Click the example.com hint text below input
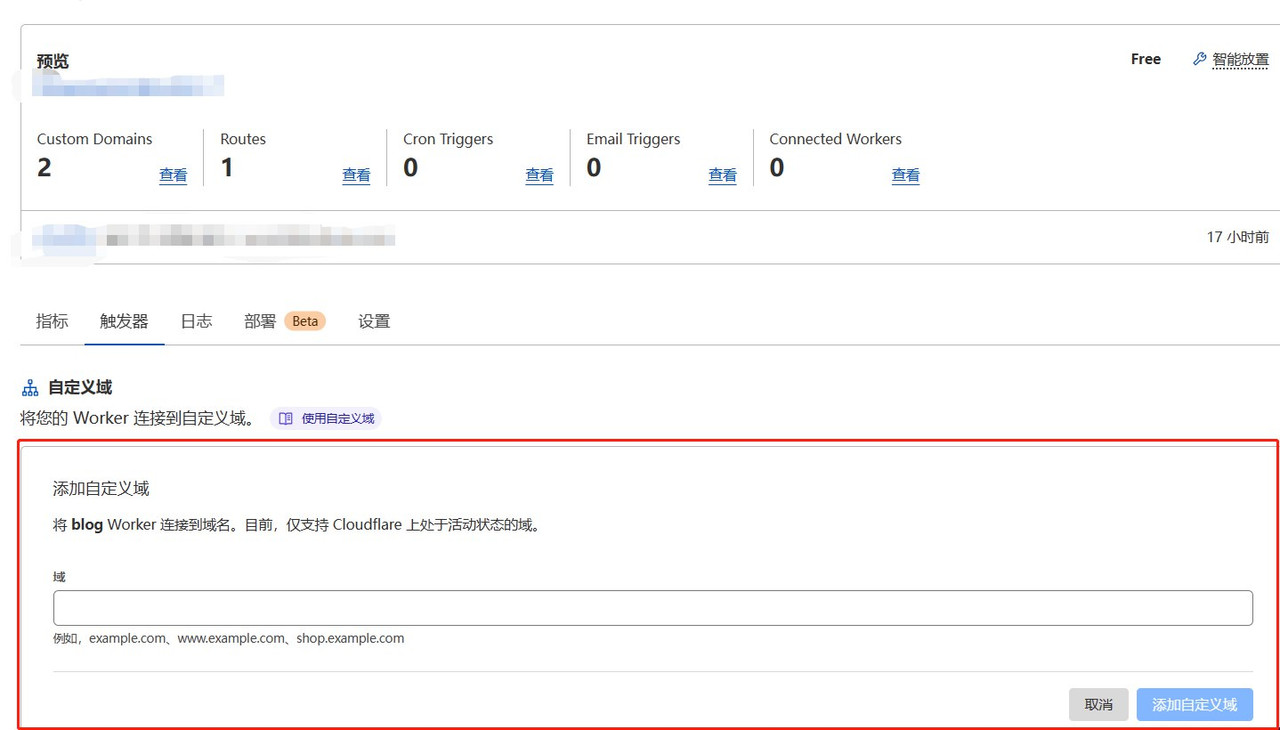The height and width of the screenshot is (730, 1280). pyautogui.click(x=229, y=638)
